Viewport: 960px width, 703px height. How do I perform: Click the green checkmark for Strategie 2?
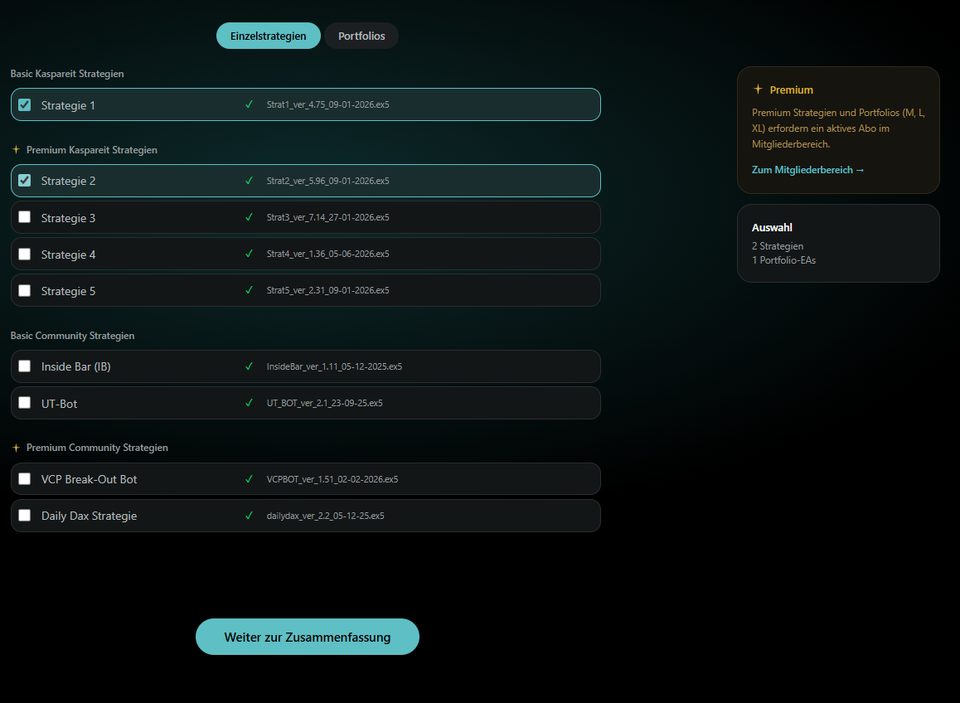[249, 180]
